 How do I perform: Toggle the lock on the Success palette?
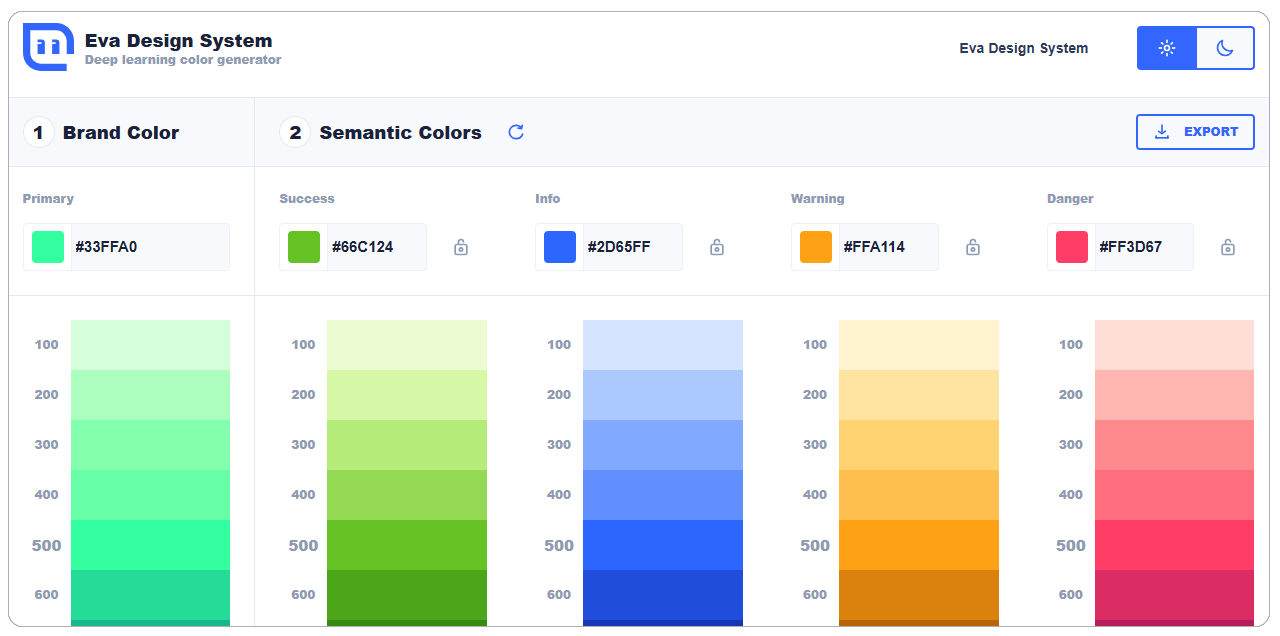pyautogui.click(x=460, y=246)
